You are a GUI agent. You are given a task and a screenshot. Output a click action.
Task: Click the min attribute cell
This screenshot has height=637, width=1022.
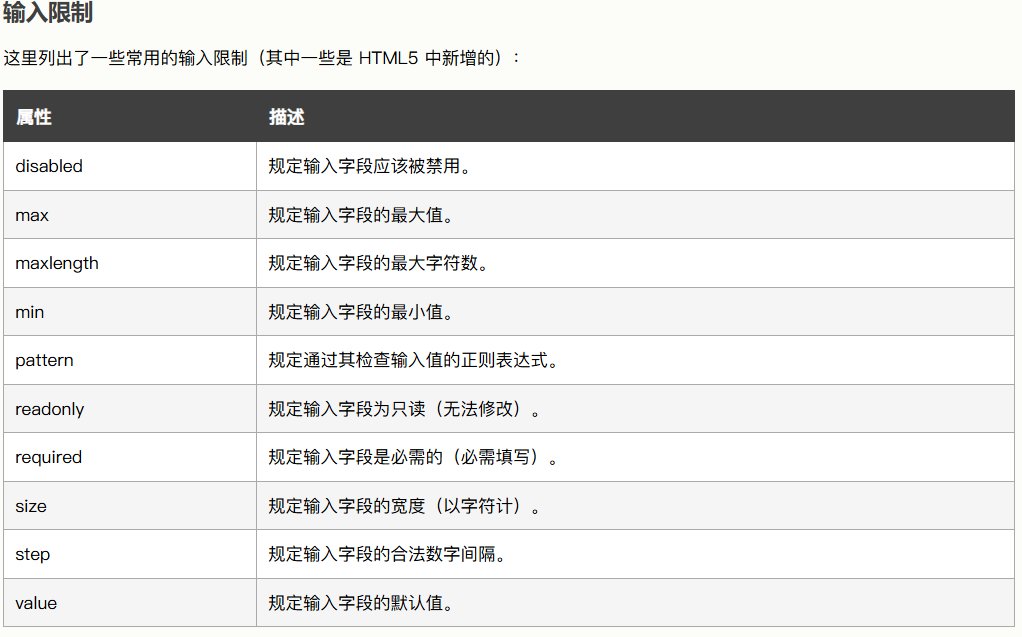click(x=30, y=312)
